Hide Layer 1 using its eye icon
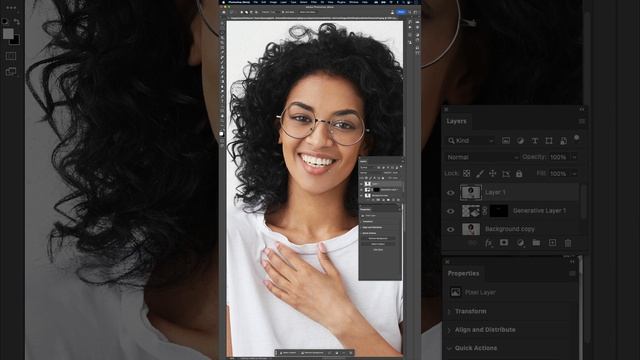Screen dimensions: 640x360 [451, 193]
